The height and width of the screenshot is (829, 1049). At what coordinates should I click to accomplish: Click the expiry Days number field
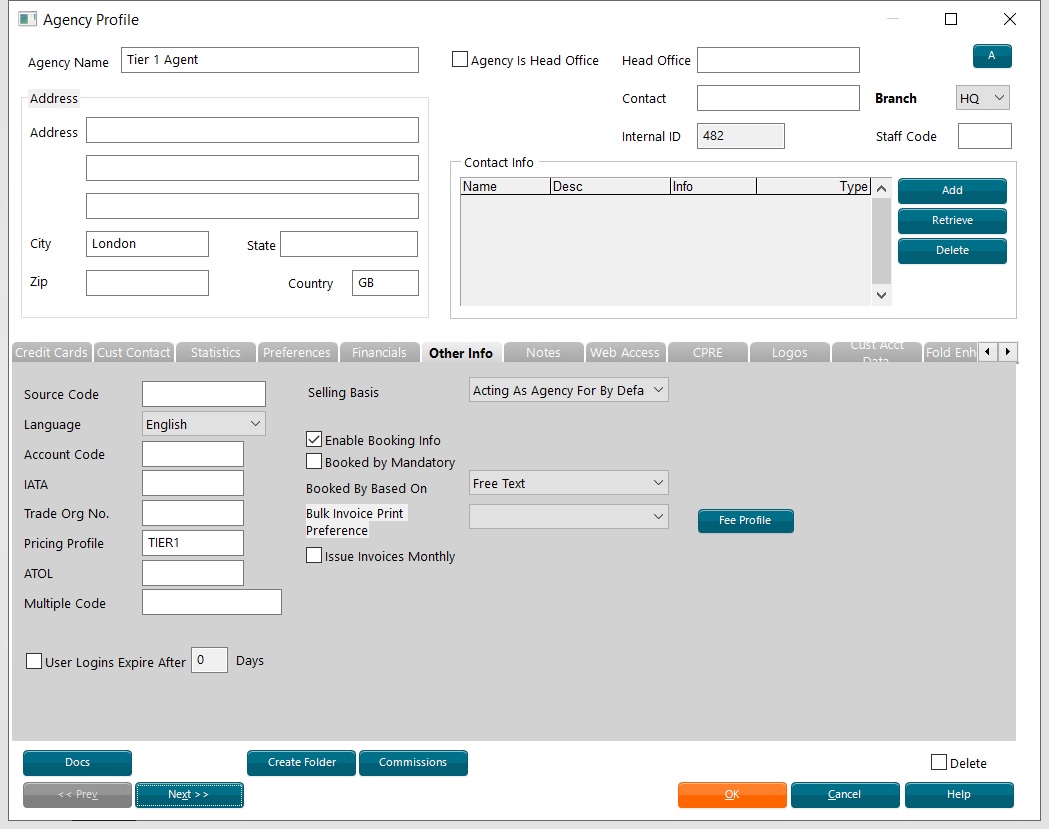pyautogui.click(x=209, y=660)
